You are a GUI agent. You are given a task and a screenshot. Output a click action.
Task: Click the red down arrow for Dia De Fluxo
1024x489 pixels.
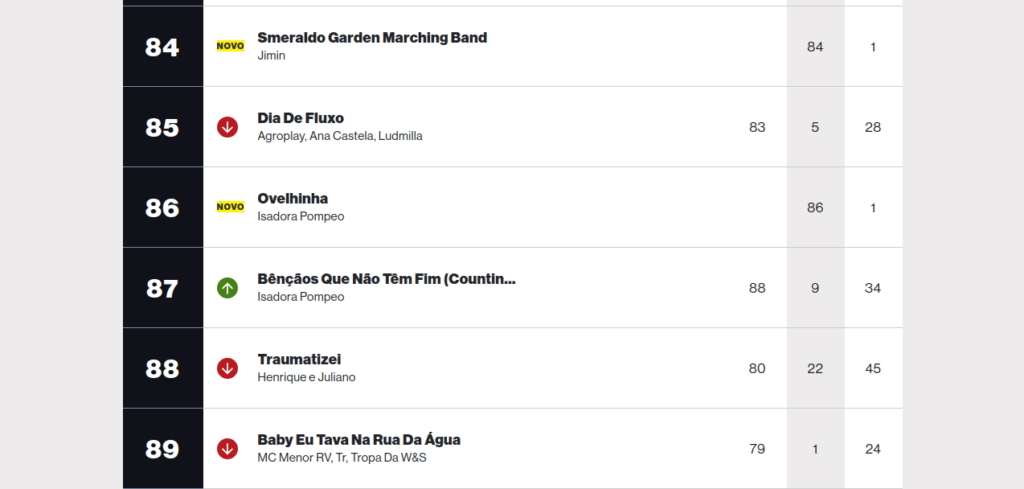point(227,127)
